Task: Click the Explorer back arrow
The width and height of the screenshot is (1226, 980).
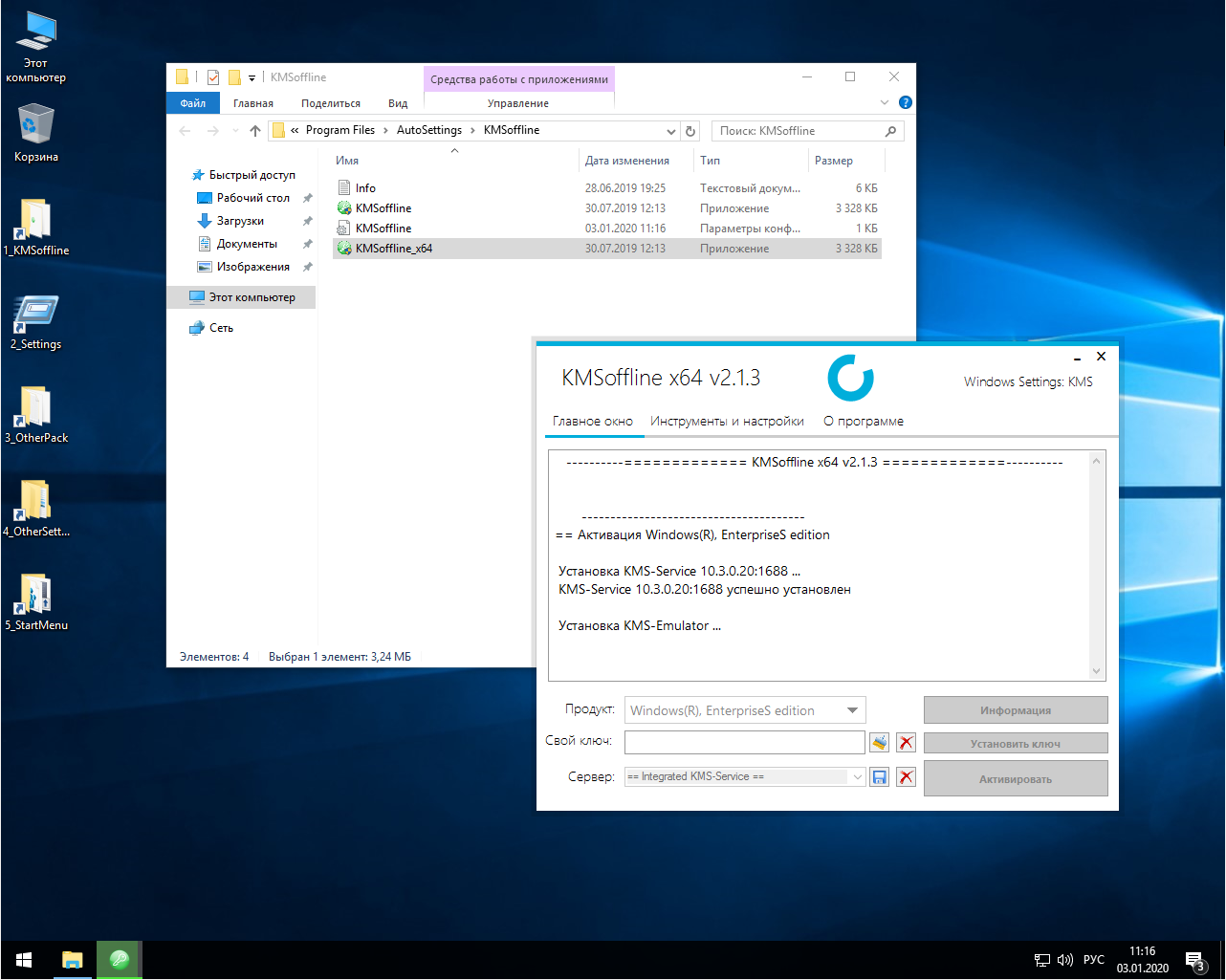Action: point(186,131)
